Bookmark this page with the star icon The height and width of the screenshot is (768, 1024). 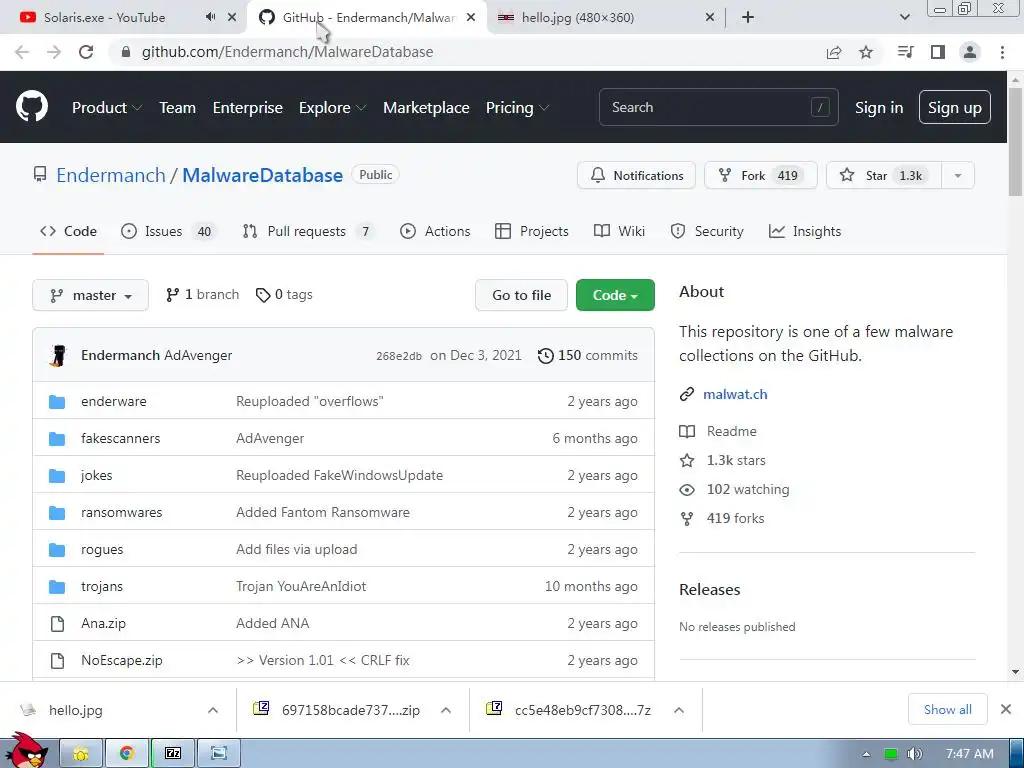point(866,52)
